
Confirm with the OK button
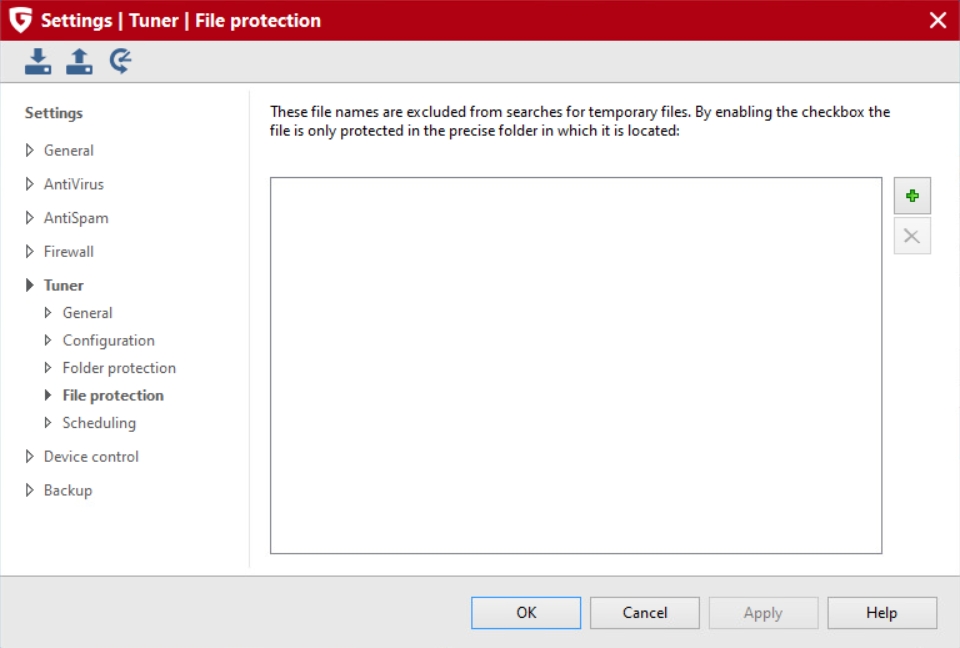coord(526,612)
